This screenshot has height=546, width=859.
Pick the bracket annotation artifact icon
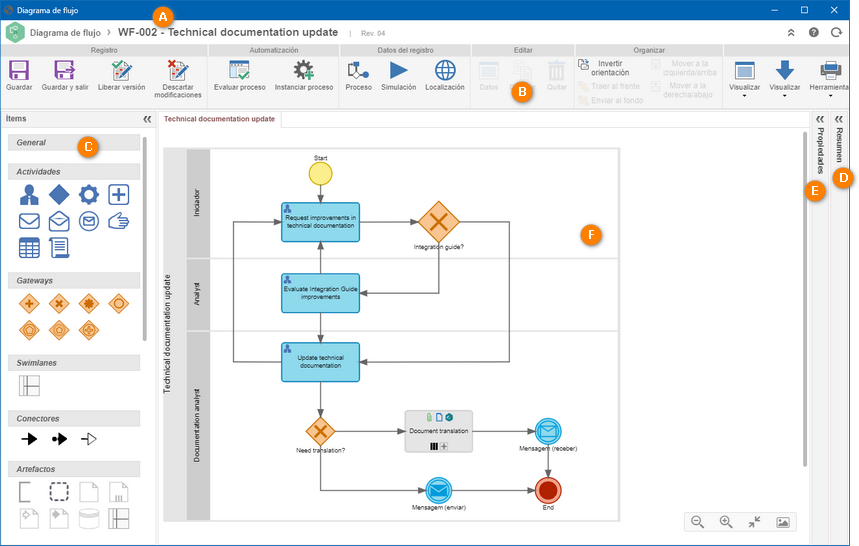pyautogui.click(x=25, y=492)
